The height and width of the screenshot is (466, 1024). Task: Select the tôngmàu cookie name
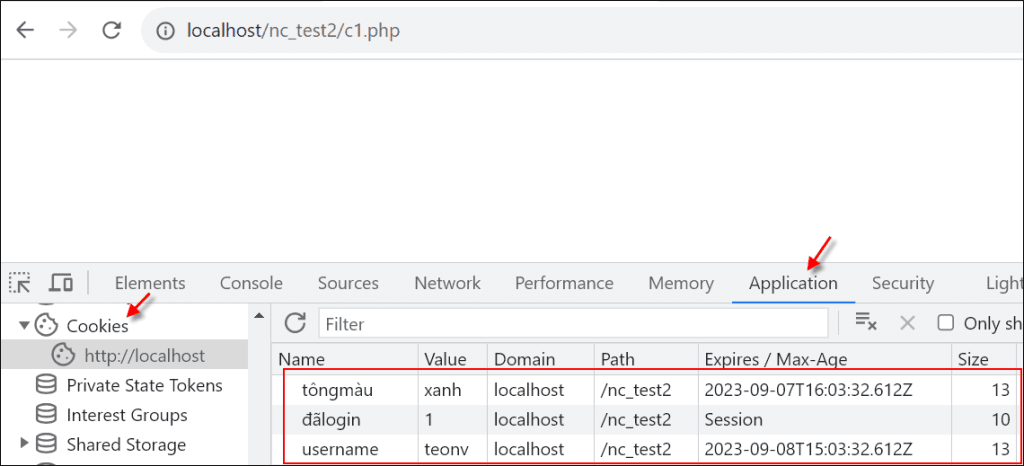337,390
